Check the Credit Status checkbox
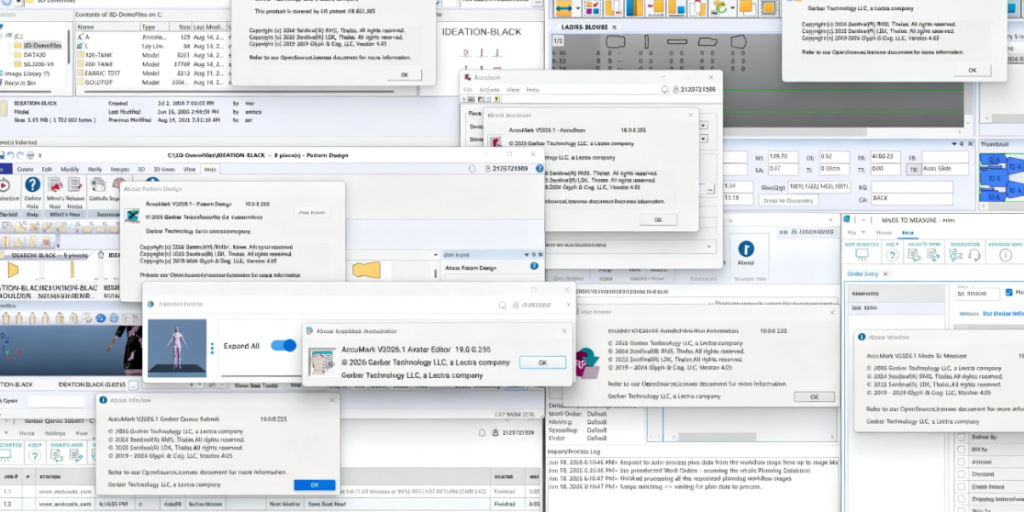The width and height of the screenshot is (1024, 512). click(961, 487)
